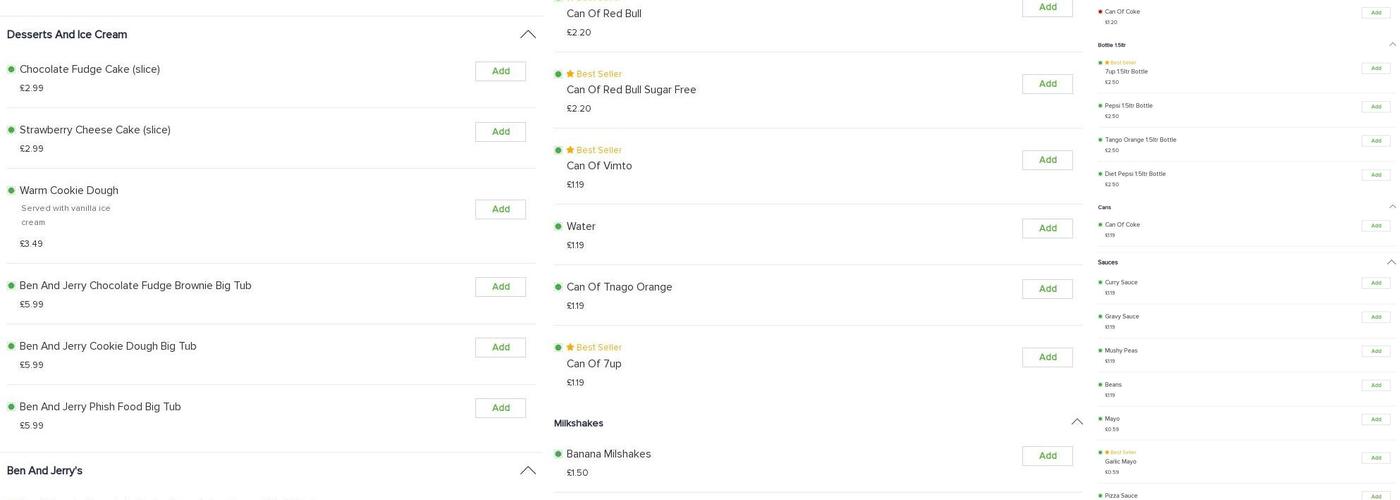Click the green dot next to Warm Cookie Dough
Image resolution: width=1400 pixels, height=500 pixels.
[11, 191]
